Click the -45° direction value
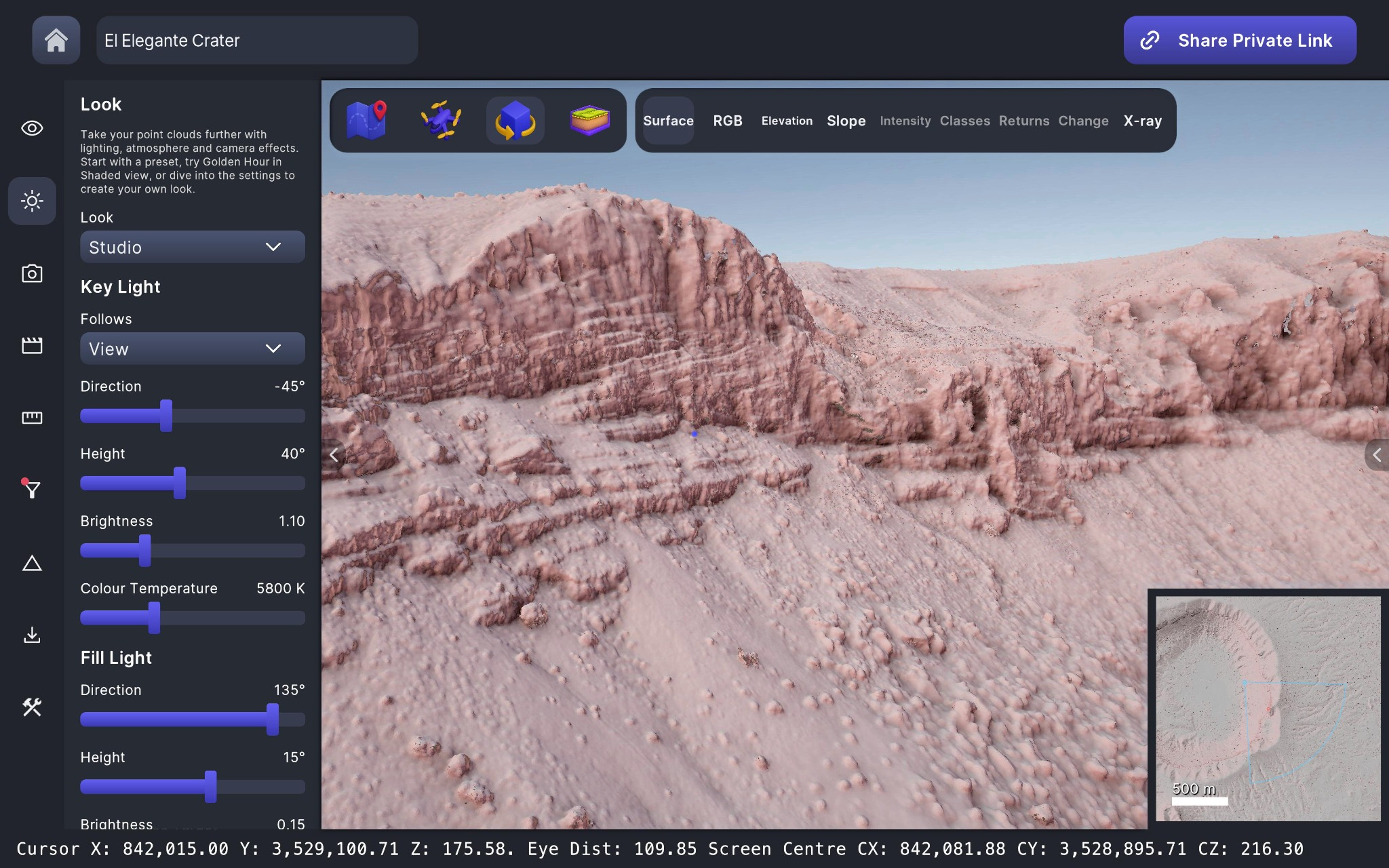The image size is (1389, 868). click(x=290, y=387)
